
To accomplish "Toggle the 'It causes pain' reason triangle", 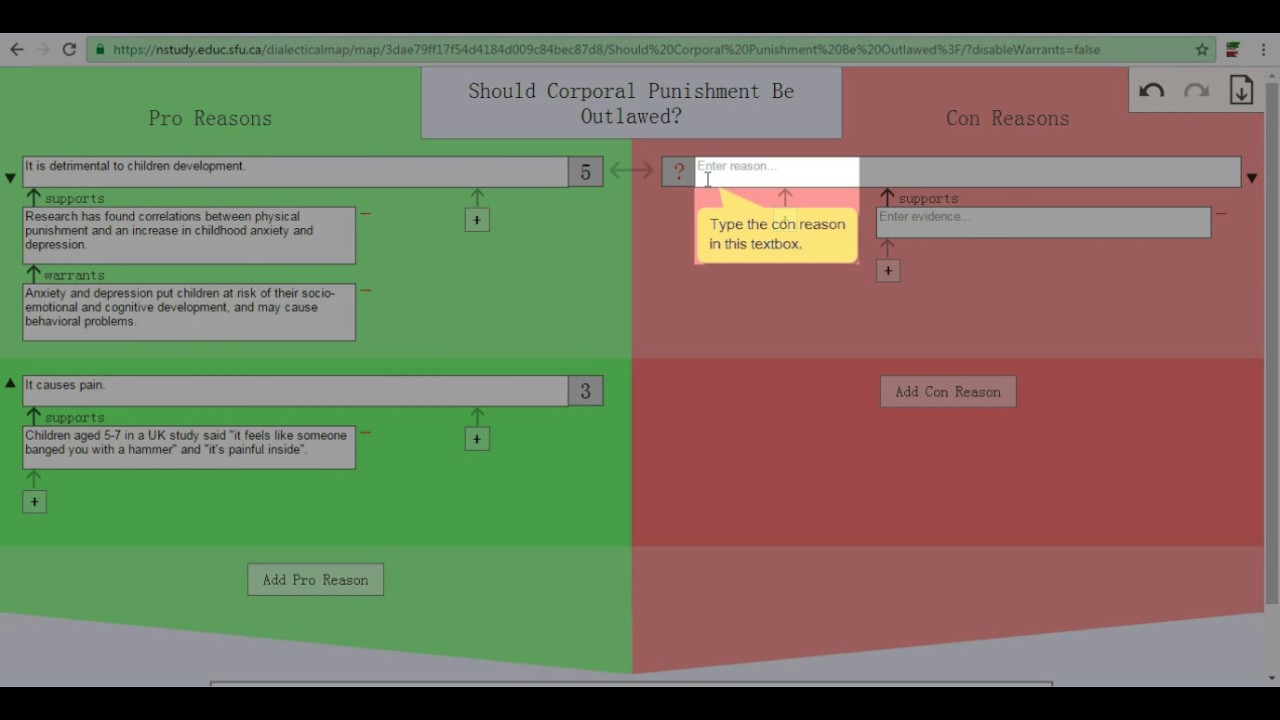I will tap(10, 383).
